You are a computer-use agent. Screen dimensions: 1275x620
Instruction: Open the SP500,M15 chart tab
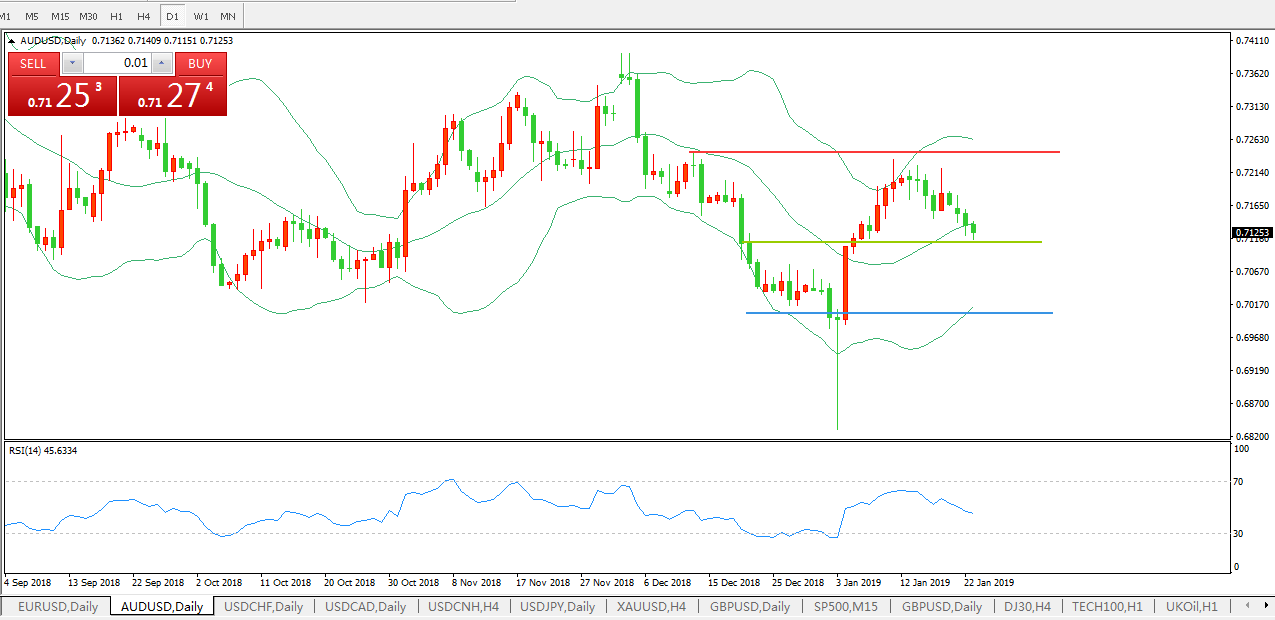point(847,606)
